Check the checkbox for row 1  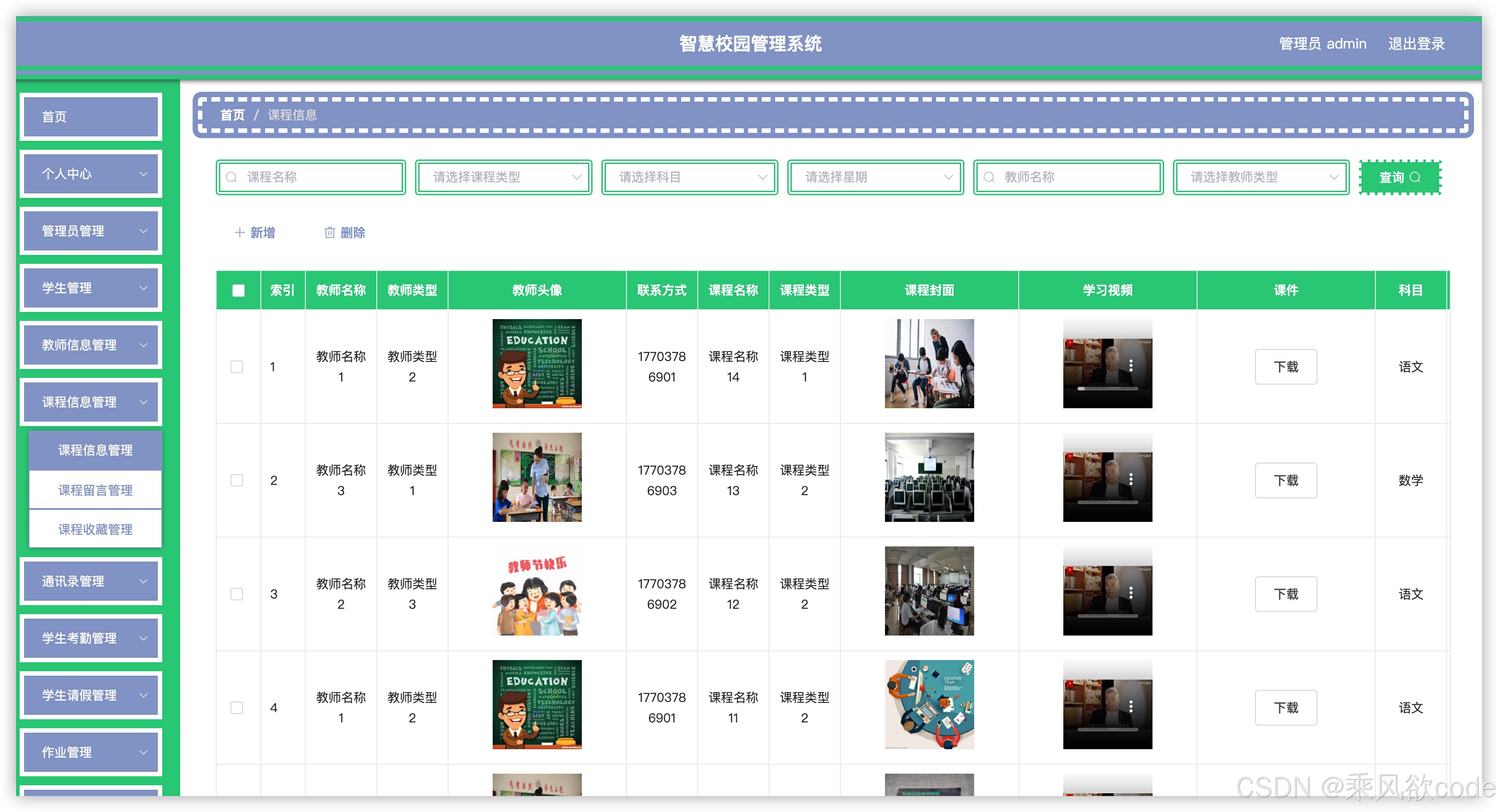pyautogui.click(x=237, y=367)
